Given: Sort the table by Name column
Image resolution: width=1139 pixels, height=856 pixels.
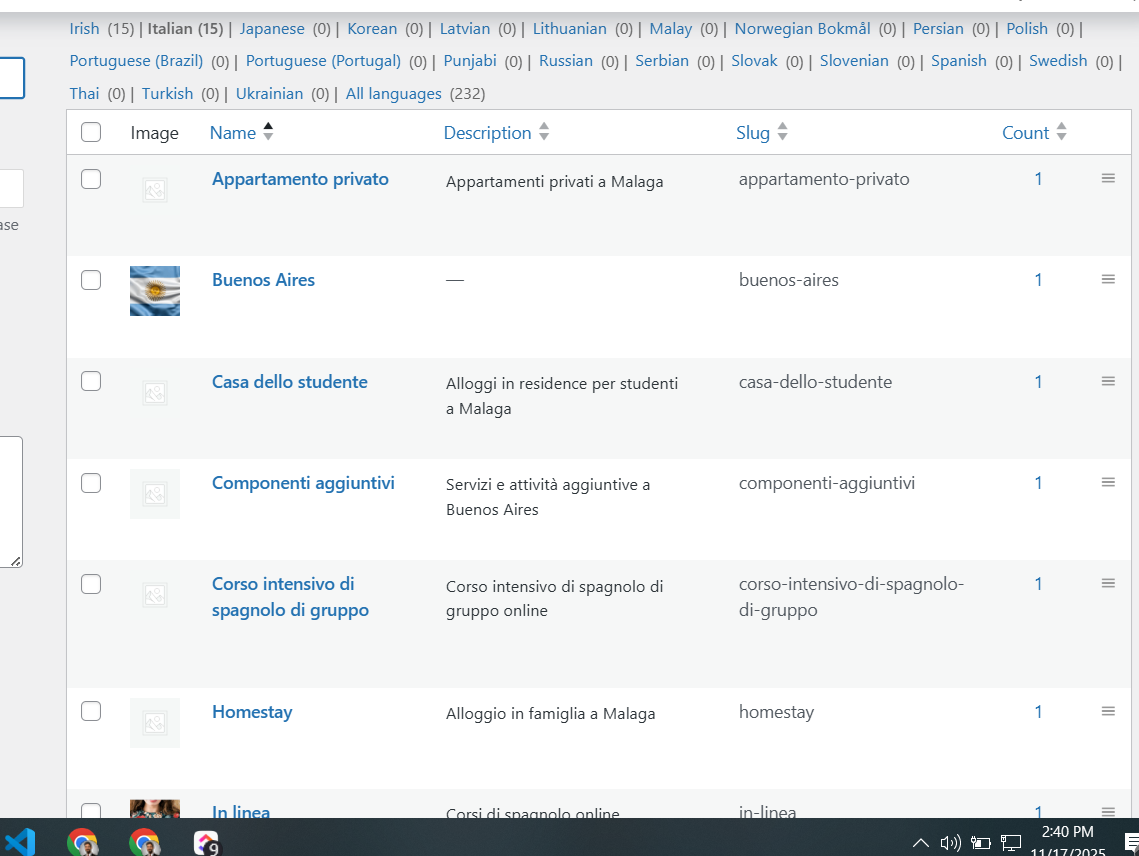Looking at the screenshot, I should pos(233,133).
